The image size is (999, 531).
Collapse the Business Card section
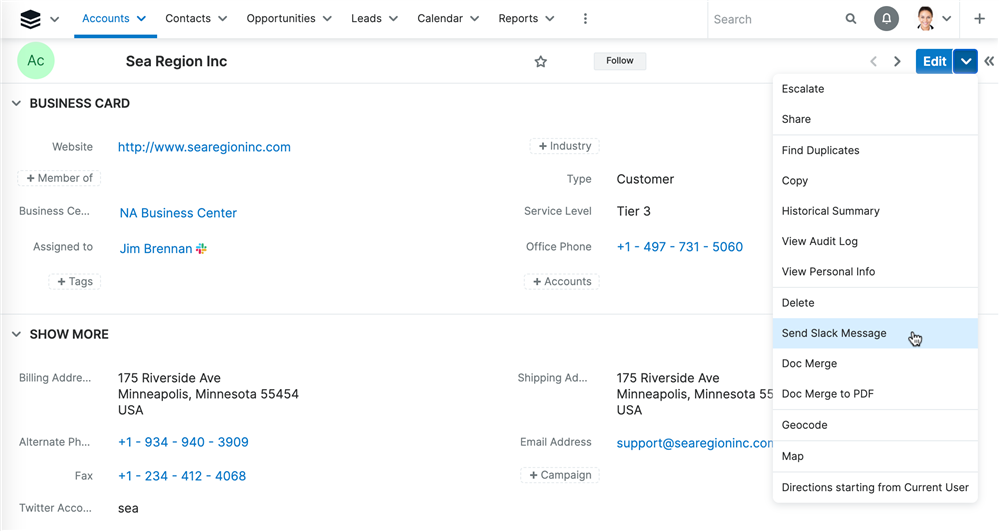[16, 104]
